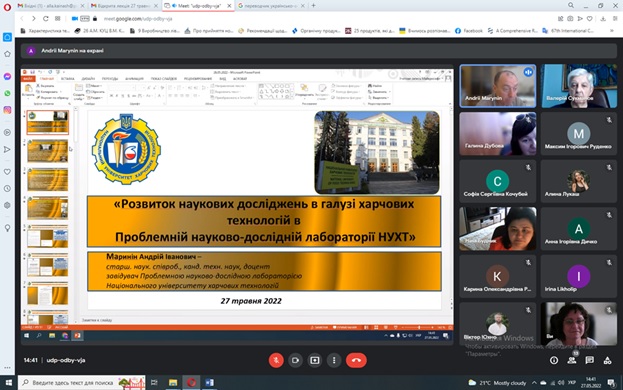Toggle the camera button in Meet
Image resolution: width=623 pixels, height=390 pixels.
coord(295,360)
